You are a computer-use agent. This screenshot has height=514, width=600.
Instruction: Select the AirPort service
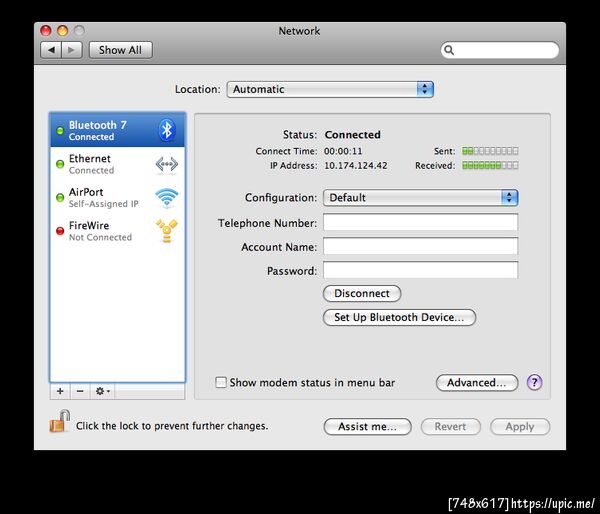(117, 197)
